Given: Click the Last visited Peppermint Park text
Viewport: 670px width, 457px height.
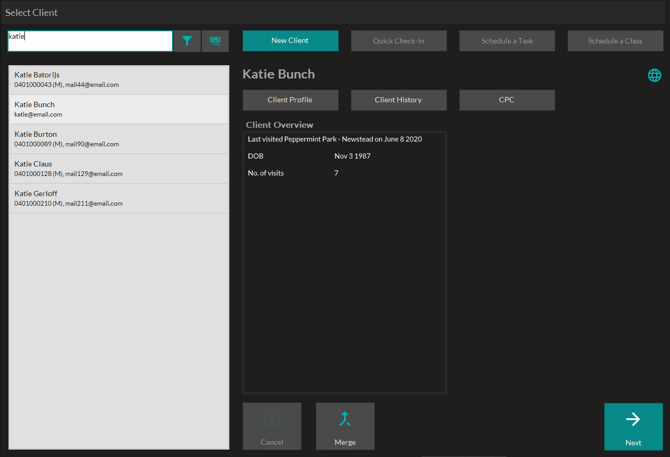Looking at the screenshot, I should (x=335, y=139).
